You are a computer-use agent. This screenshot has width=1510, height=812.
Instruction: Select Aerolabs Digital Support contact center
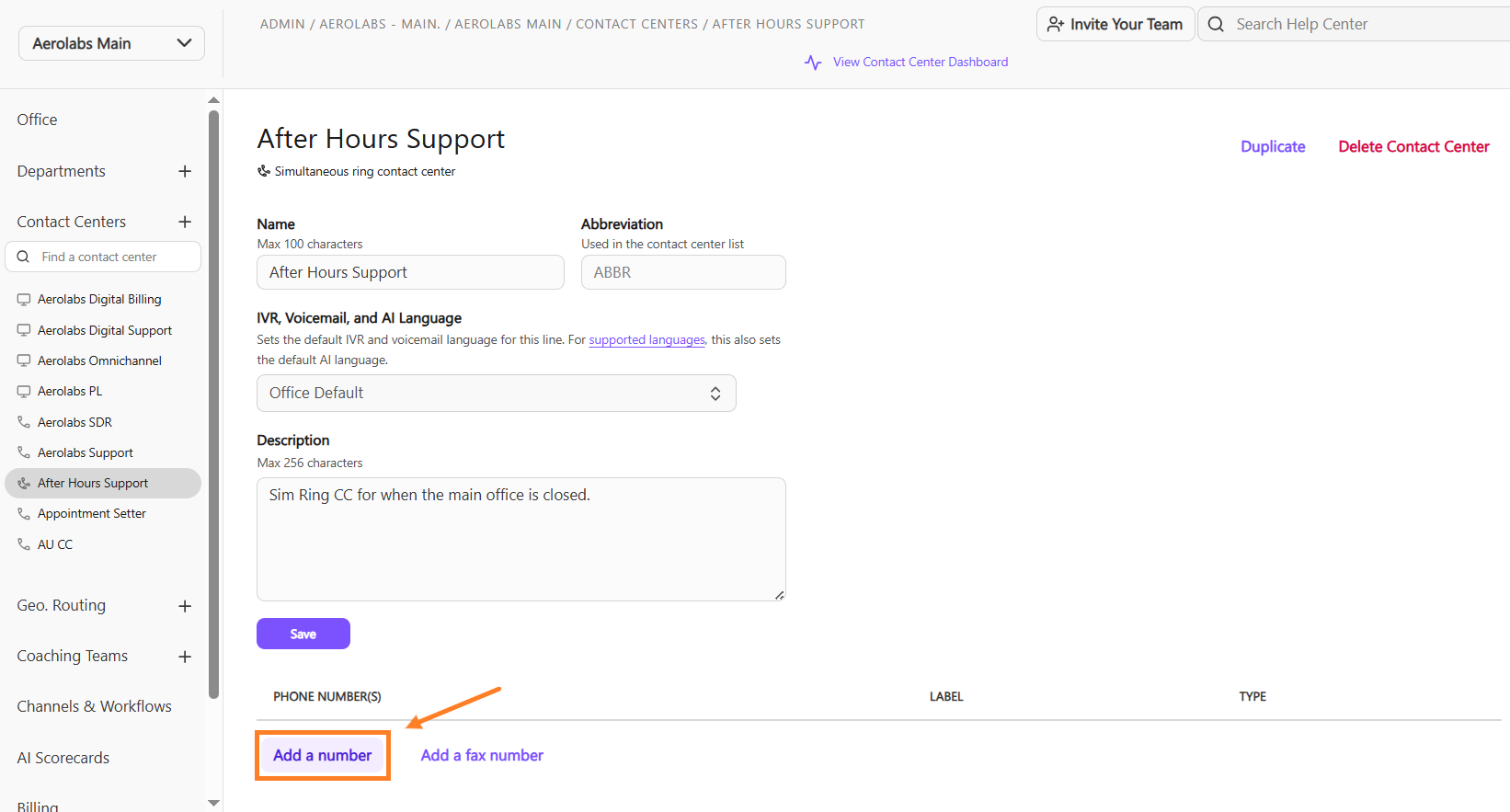tap(105, 330)
